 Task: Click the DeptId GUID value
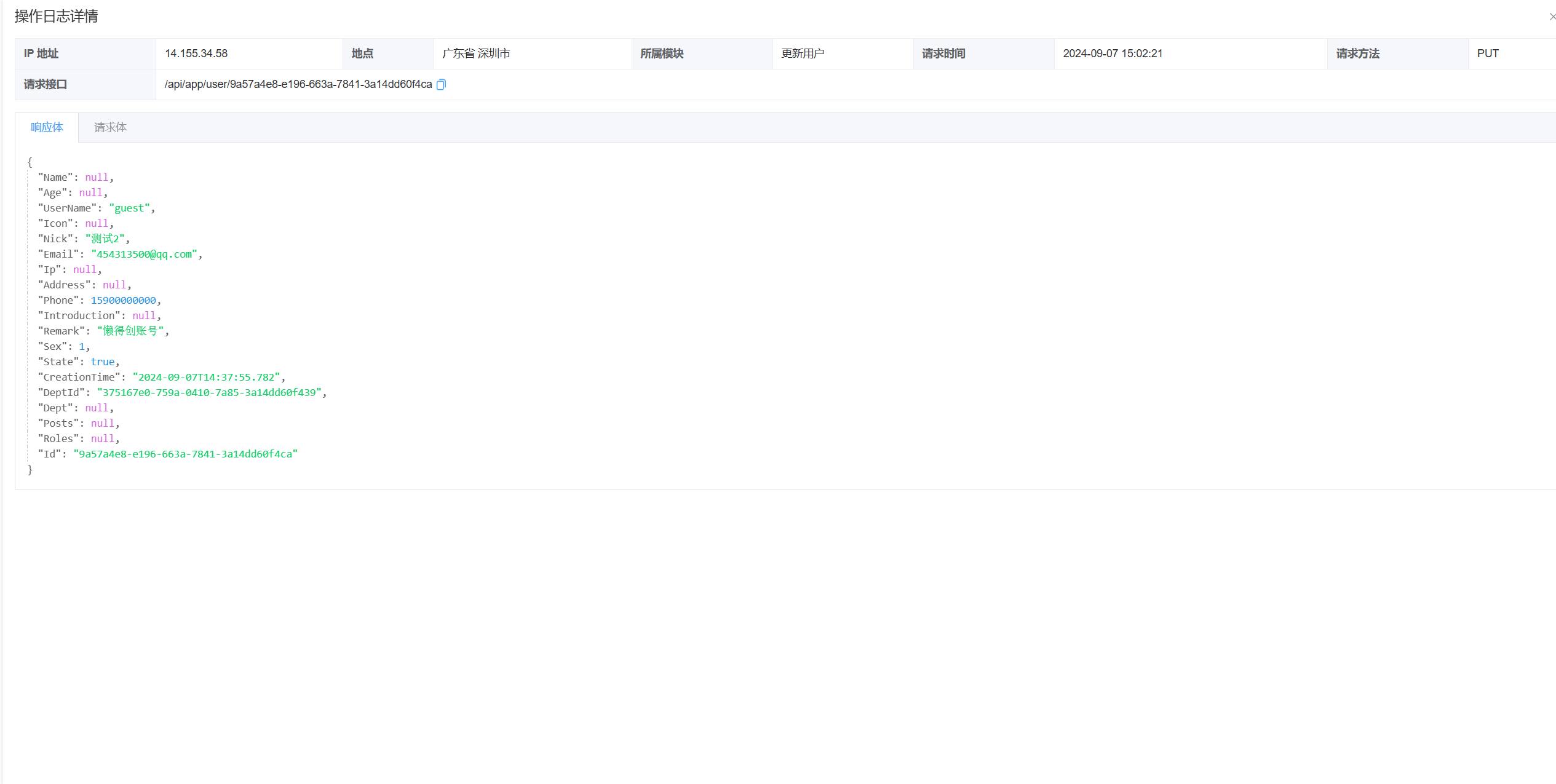[x=209, y=392]
